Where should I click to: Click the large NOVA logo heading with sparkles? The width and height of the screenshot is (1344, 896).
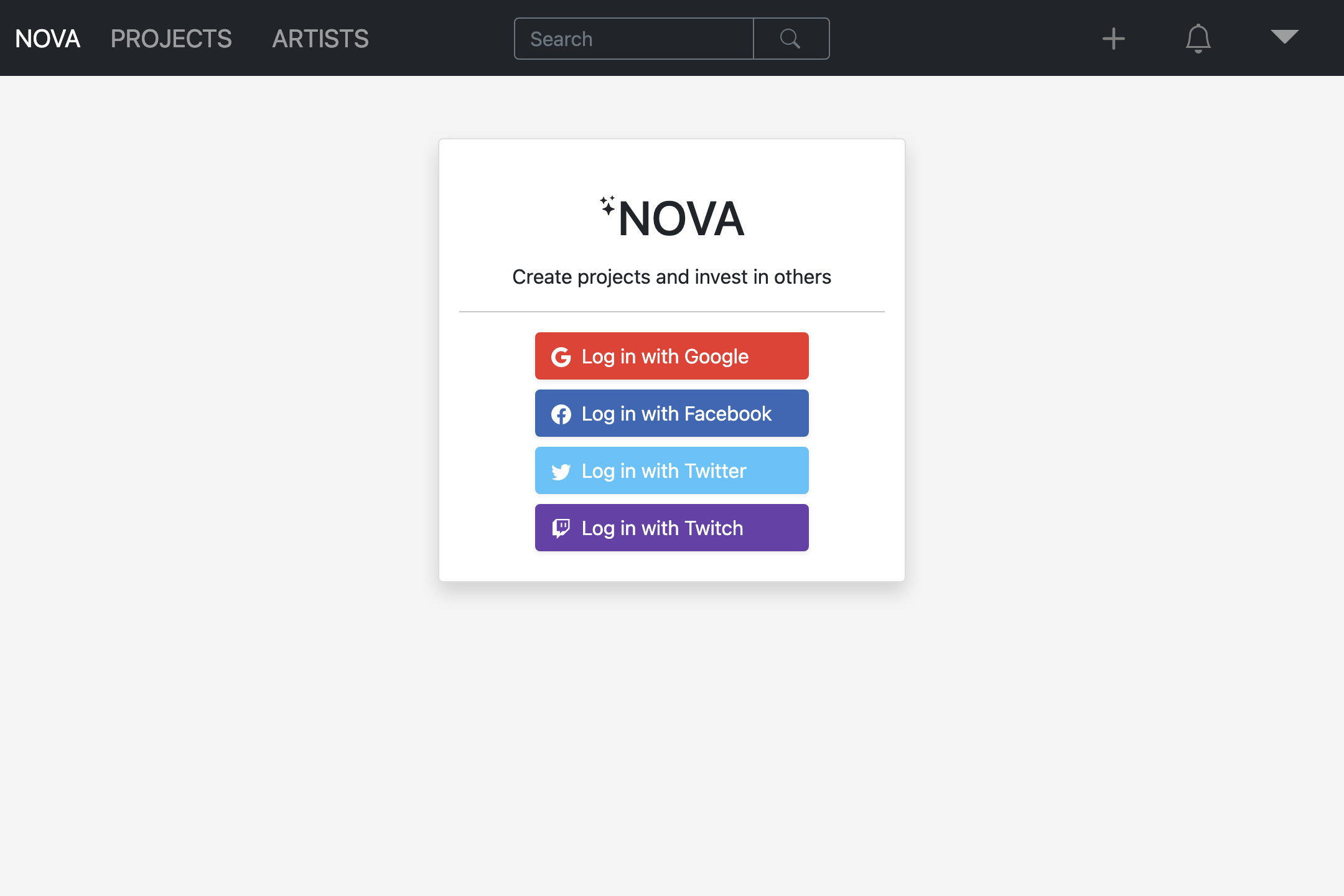coord(672,218)
